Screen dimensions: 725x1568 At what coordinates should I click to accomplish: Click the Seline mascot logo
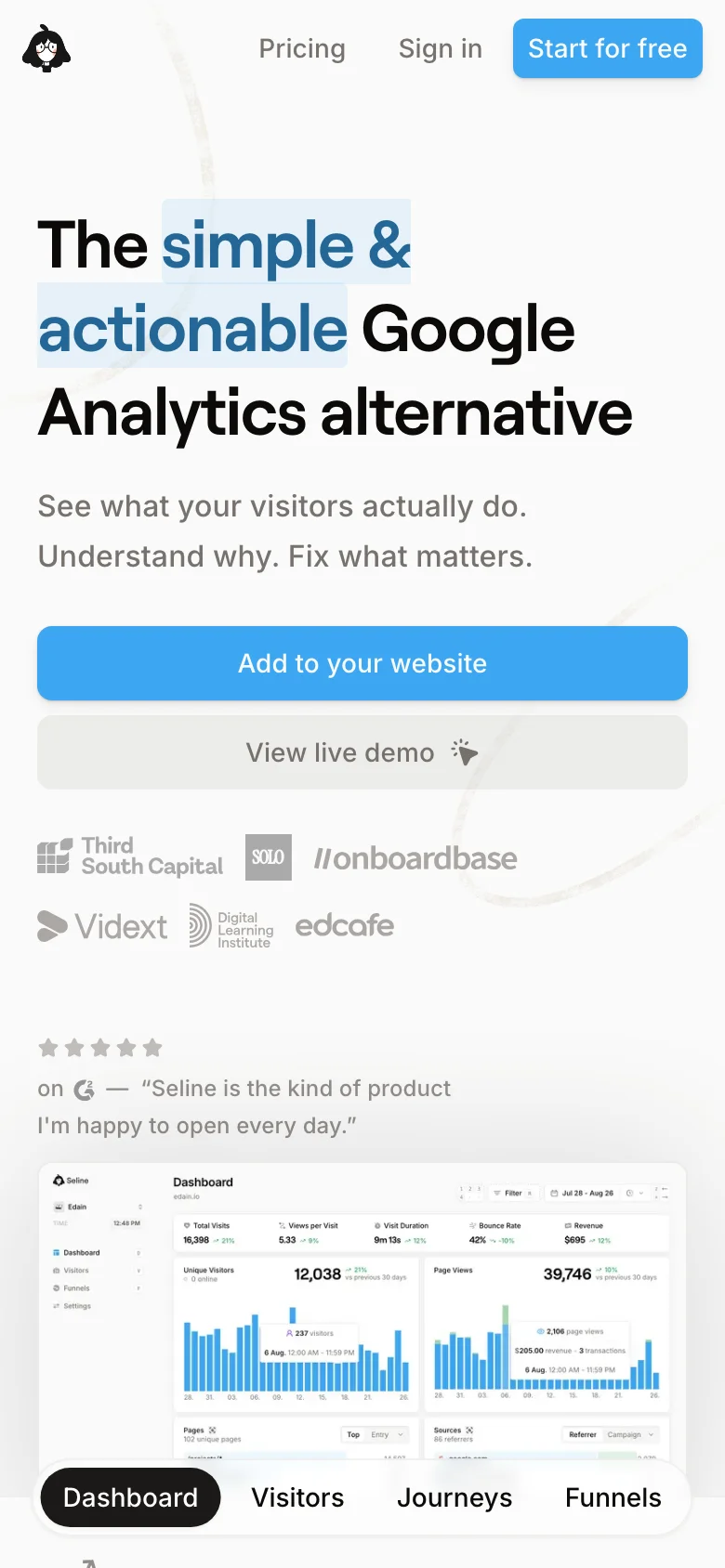(46, 48)
